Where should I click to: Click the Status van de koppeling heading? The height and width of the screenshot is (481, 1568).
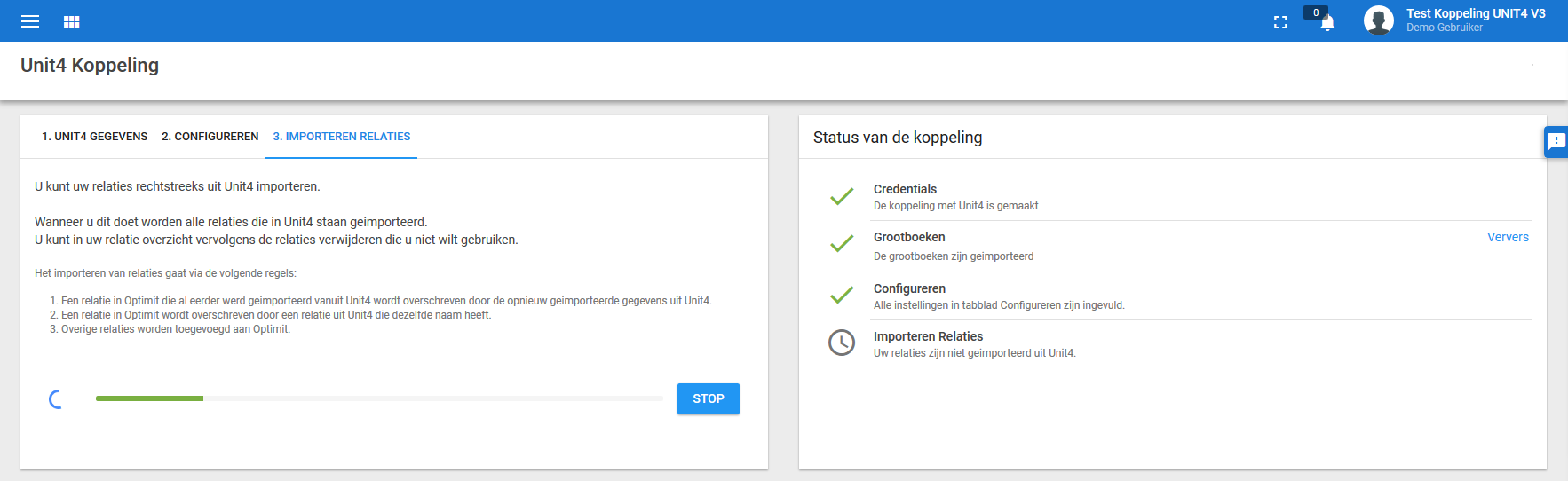898,138
